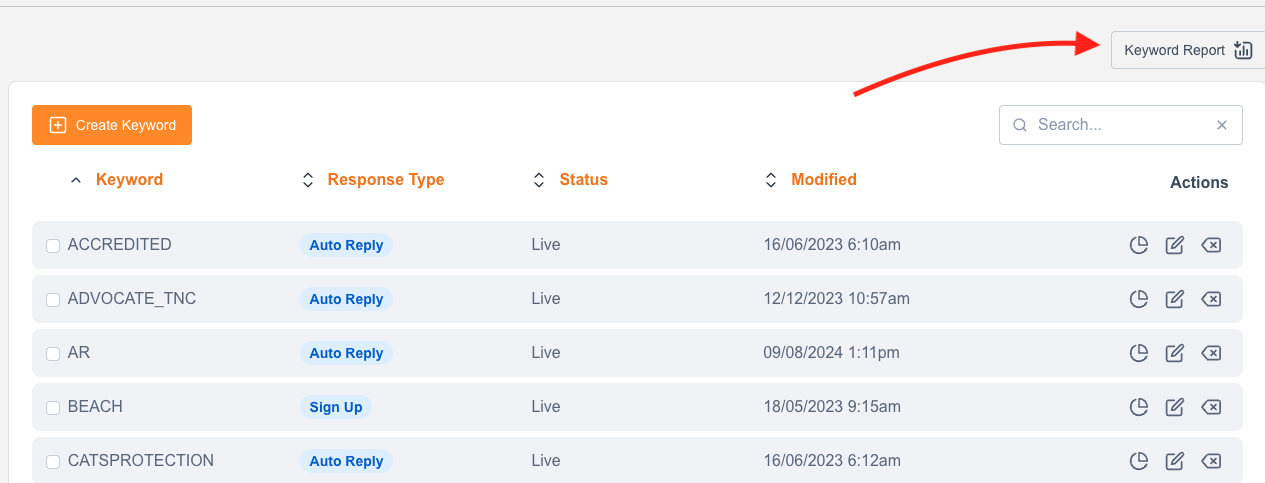Clear the search field with X icon

[x=1221, y=125]
